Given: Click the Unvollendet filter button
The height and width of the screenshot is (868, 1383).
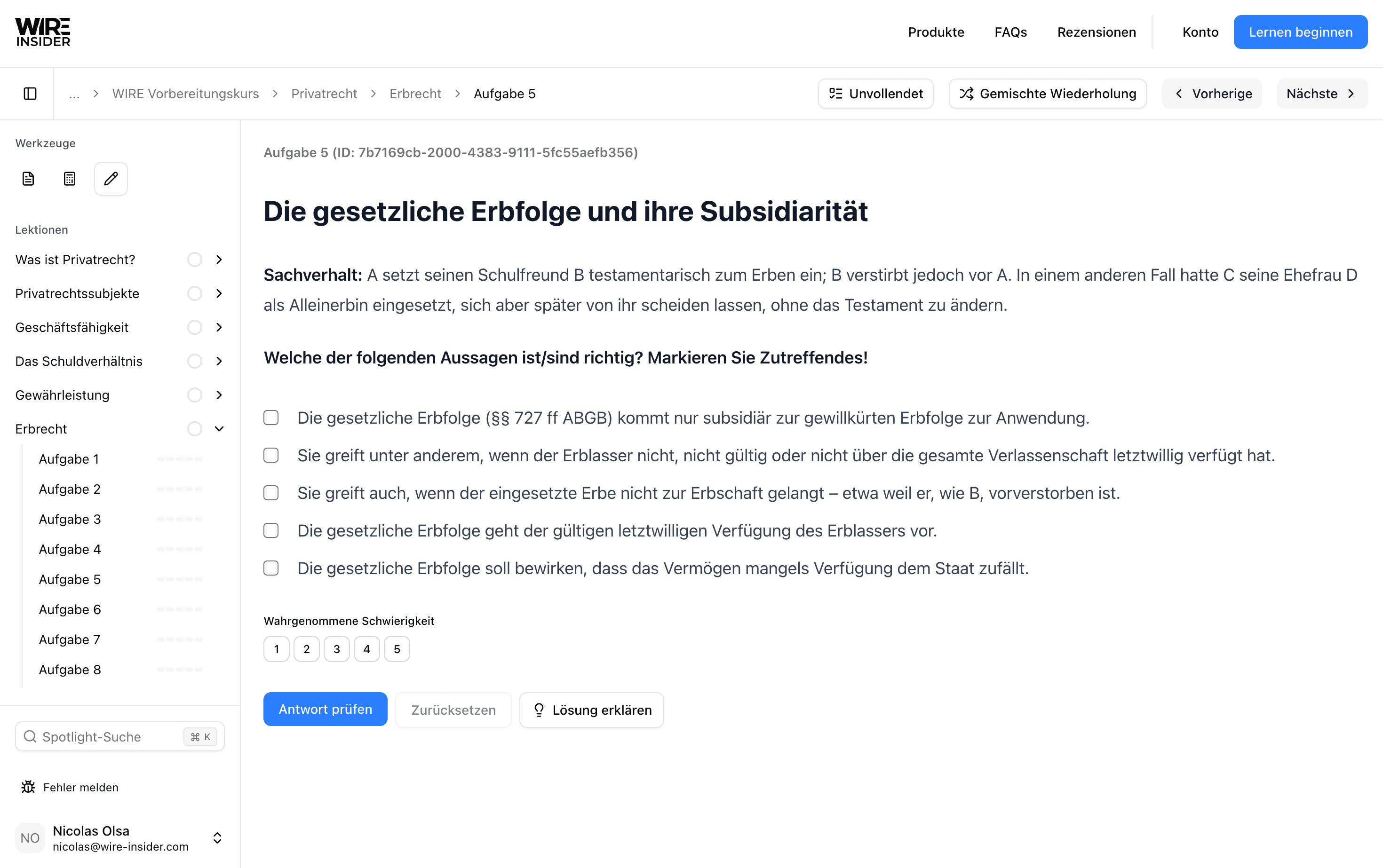Looking at the screenshot, I should pos(875,94).
